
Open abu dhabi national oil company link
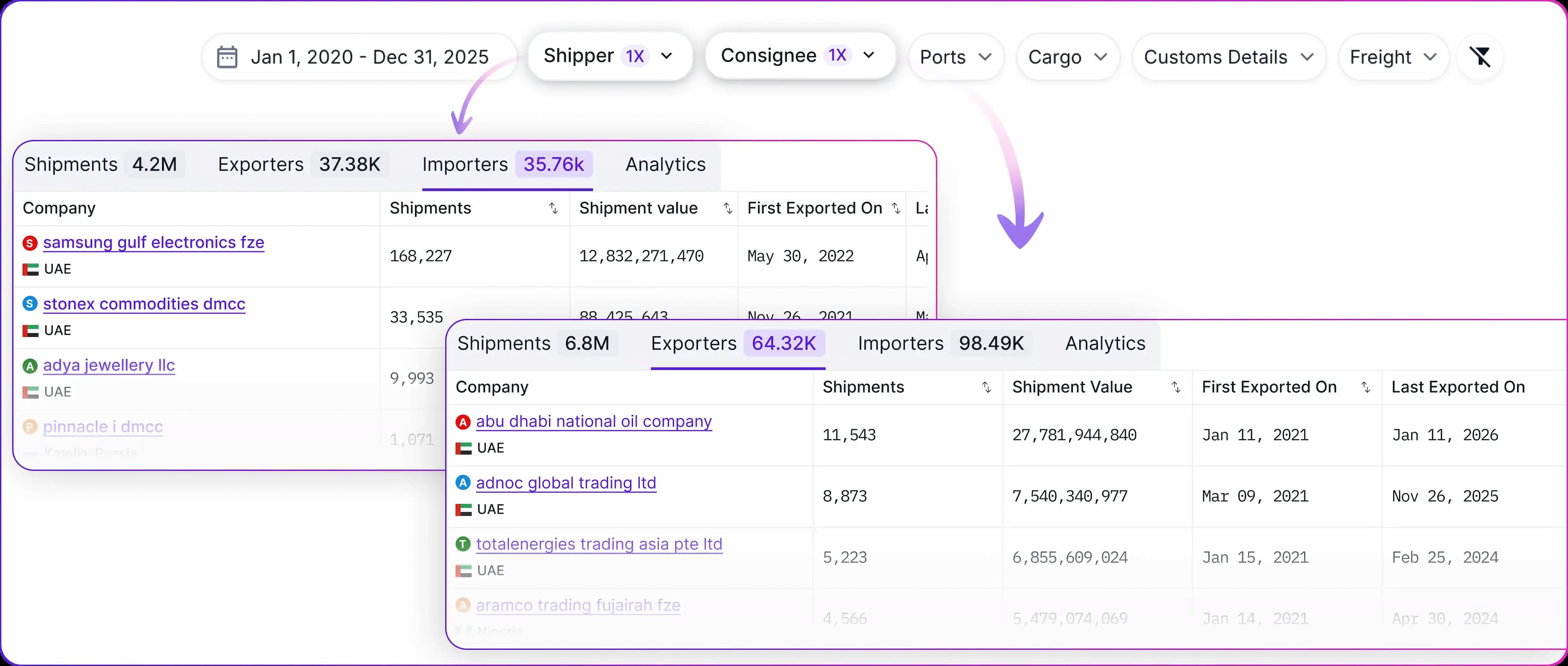593,422
